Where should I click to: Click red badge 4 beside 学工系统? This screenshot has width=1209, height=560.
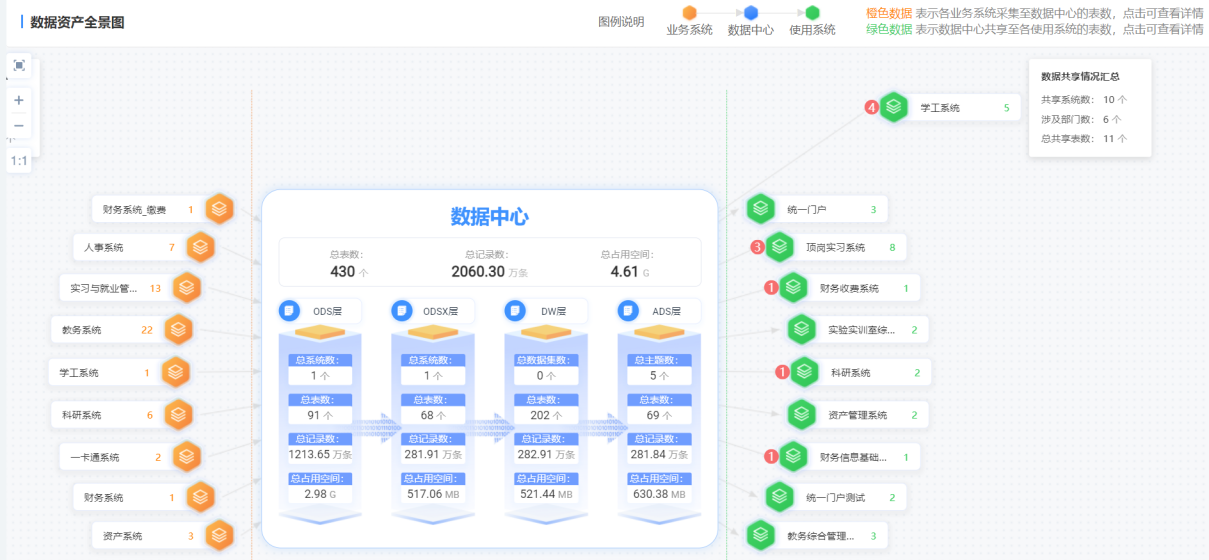(871, 107)
